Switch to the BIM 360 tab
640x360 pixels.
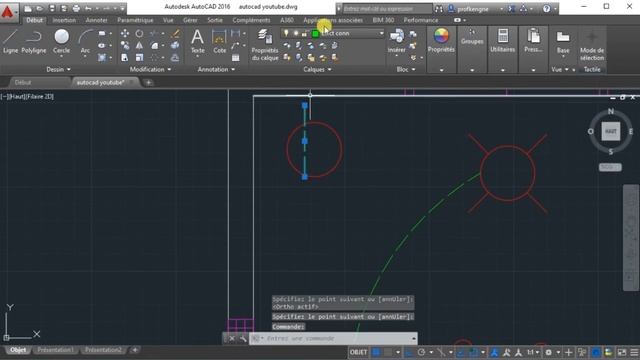click(x=383, y=20)
